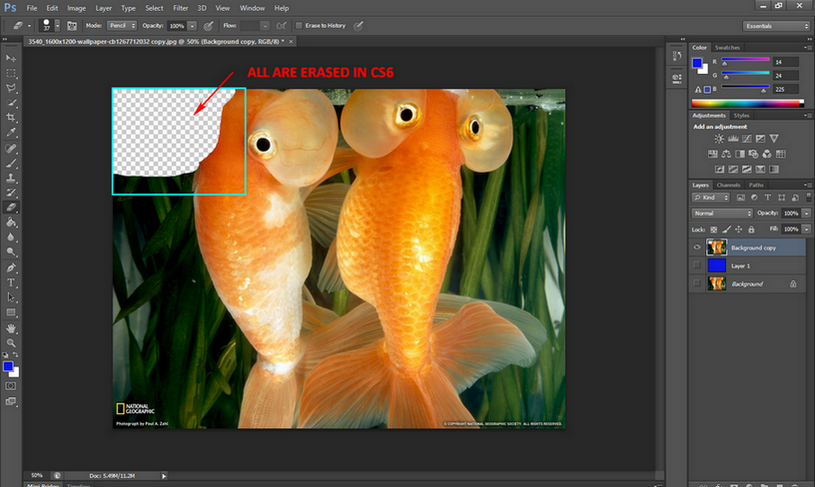Add a Levels adjustment
815x487 pixels.
pos(733,139)
